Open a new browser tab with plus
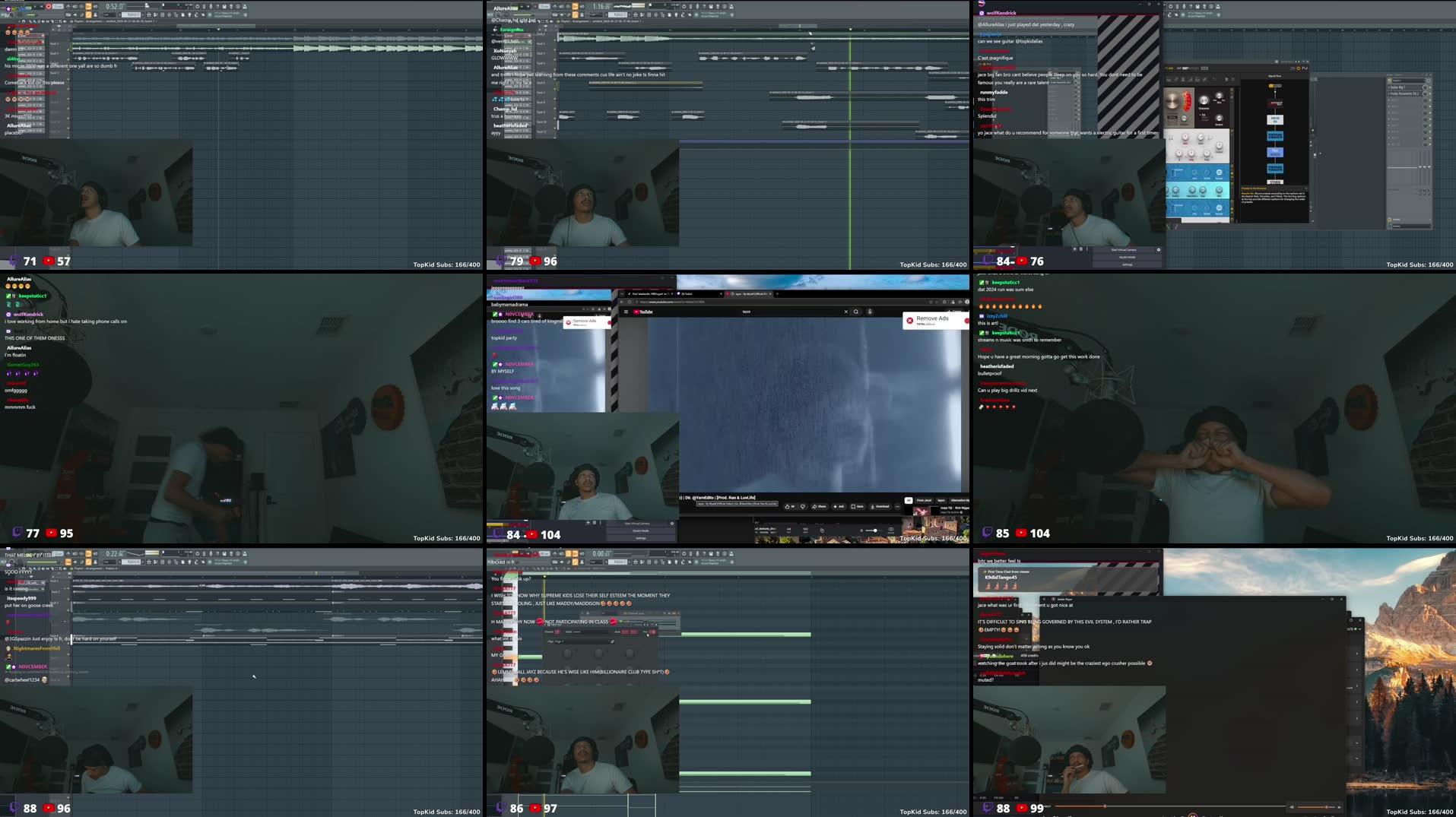 pyautogui.click(x=777, y=293)
